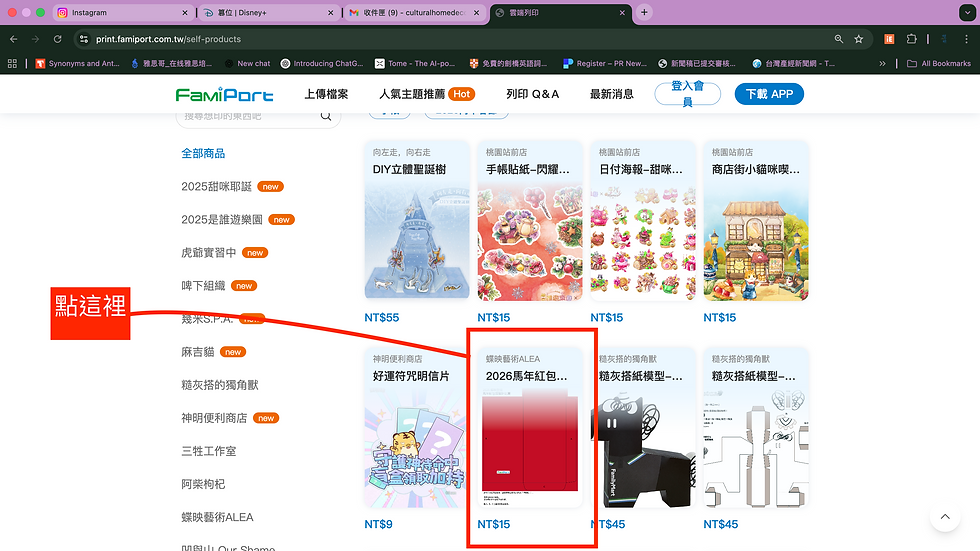
Task: Select 全部商品 category
Action: (x=203, y=154)
